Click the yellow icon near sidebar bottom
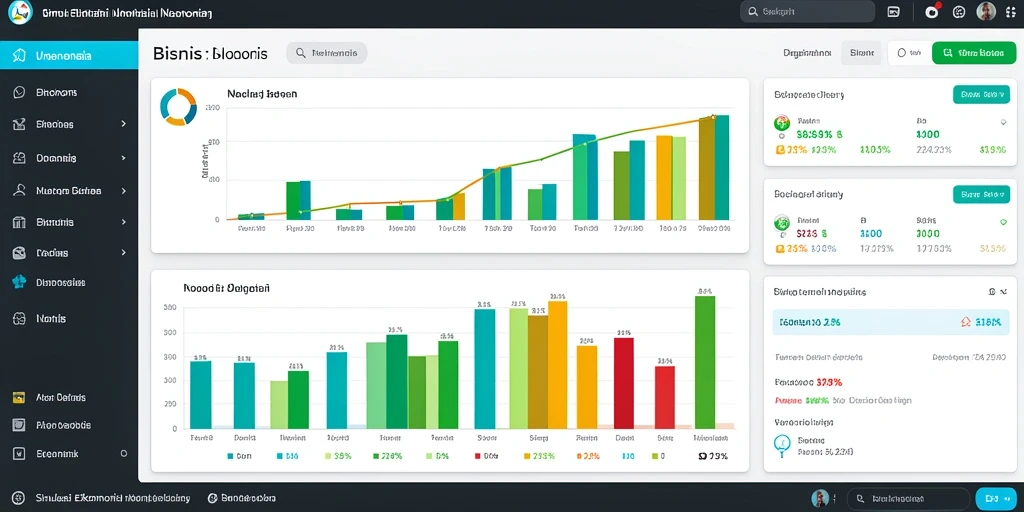Image resolution: width=1024 pixels, height=512 pixels. (19, 397)
